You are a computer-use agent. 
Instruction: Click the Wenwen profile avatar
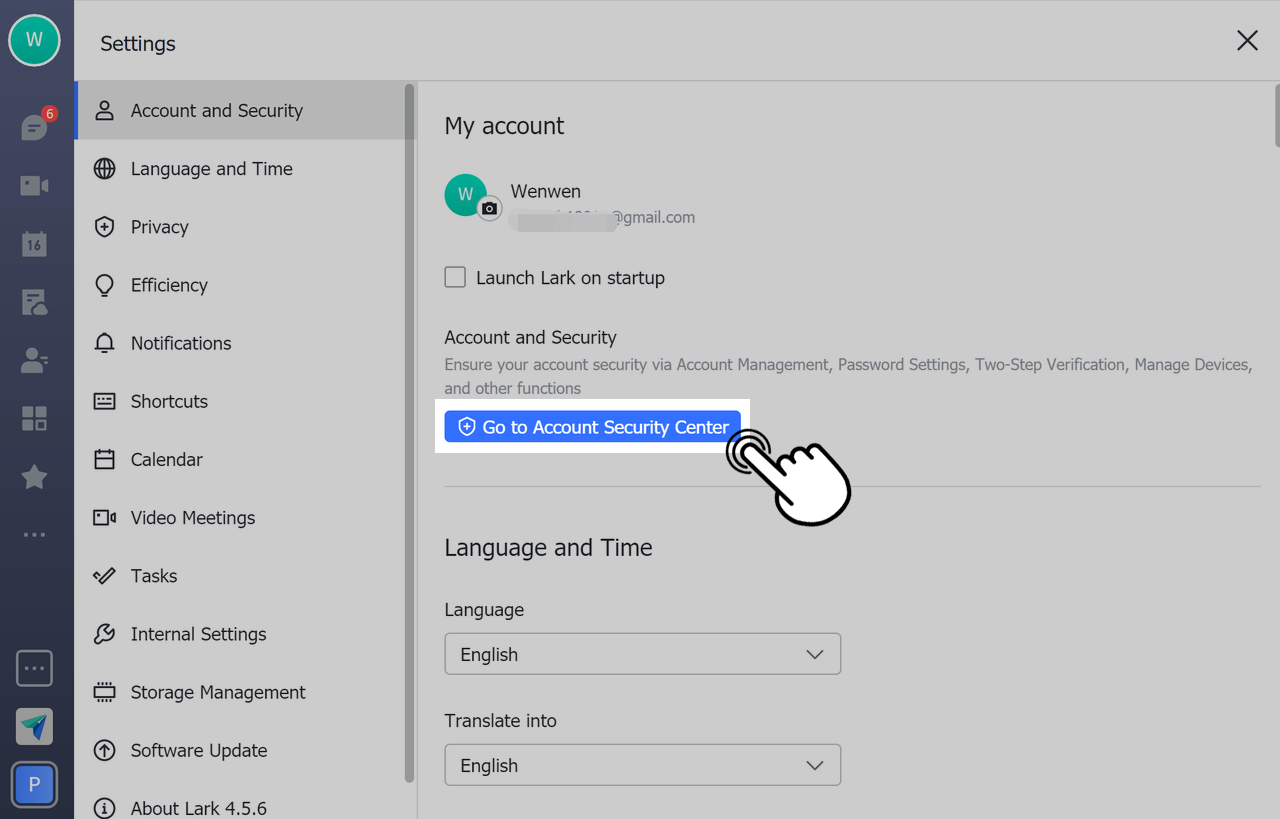pos(465,195)
